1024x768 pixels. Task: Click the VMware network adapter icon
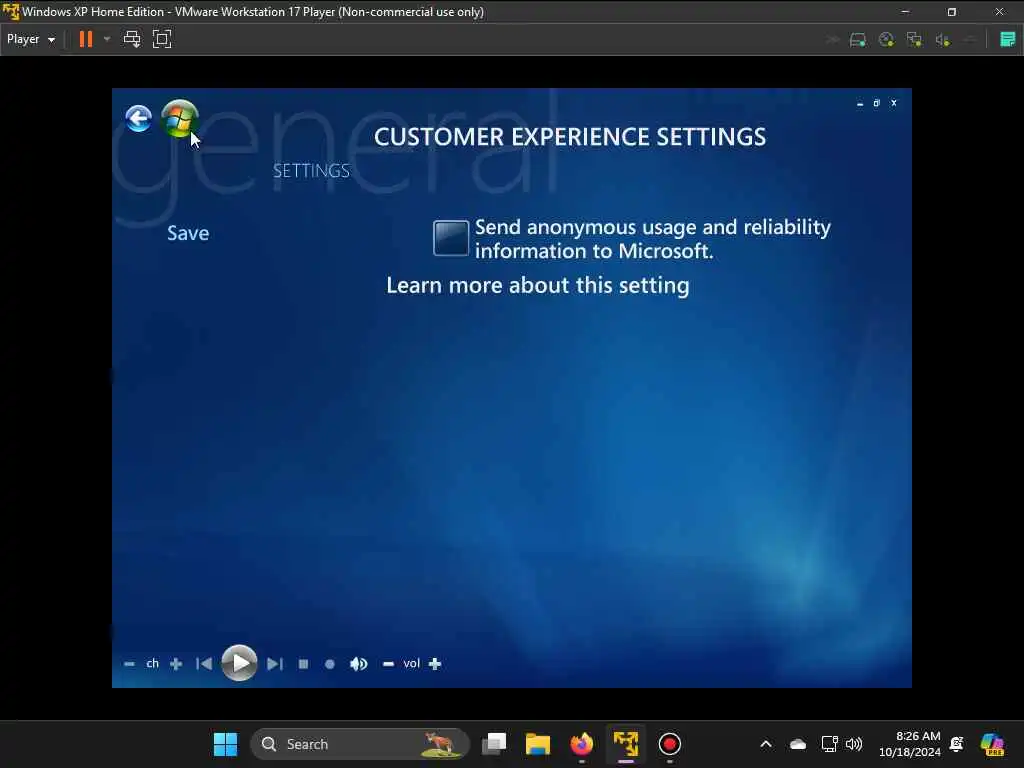coord(914,40)
